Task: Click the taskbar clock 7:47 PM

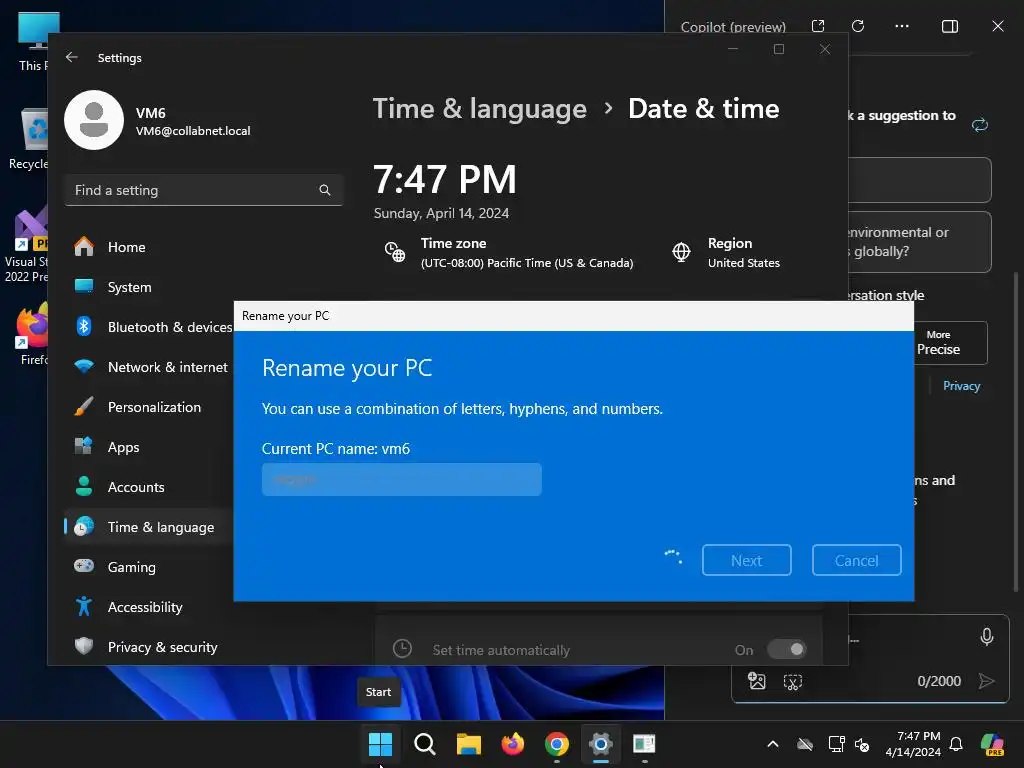Action: click(x=913, y=743)
